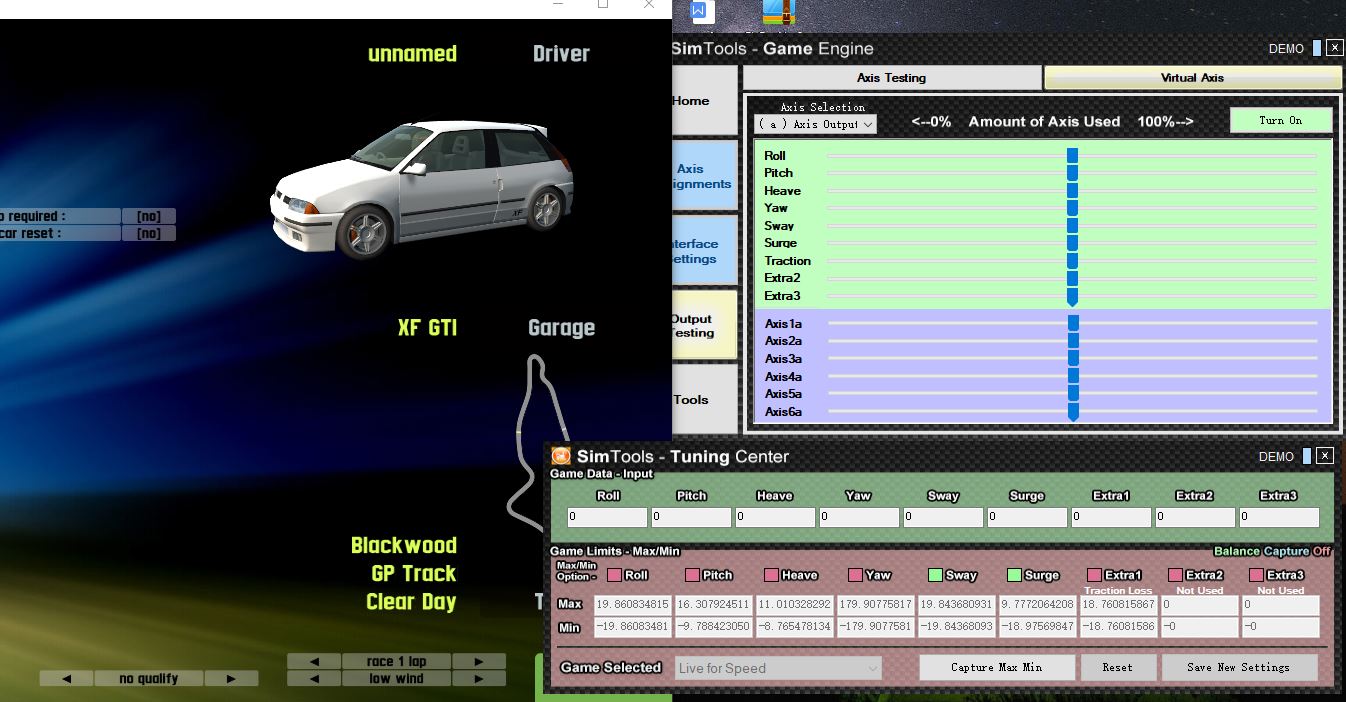Image resolution: width=1346 pixels, height=702 pixels.
Task: Click the Axis1a slider
Action: click(x=1072, y=324)
